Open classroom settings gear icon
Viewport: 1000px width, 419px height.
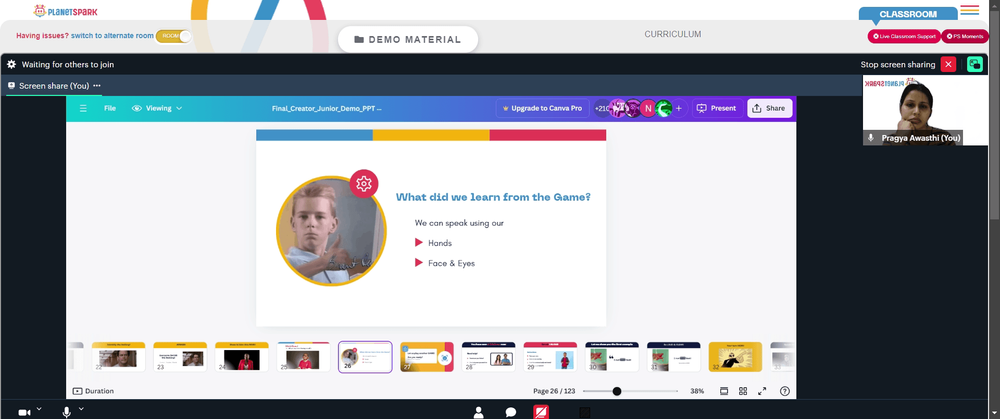coord(11,64)
